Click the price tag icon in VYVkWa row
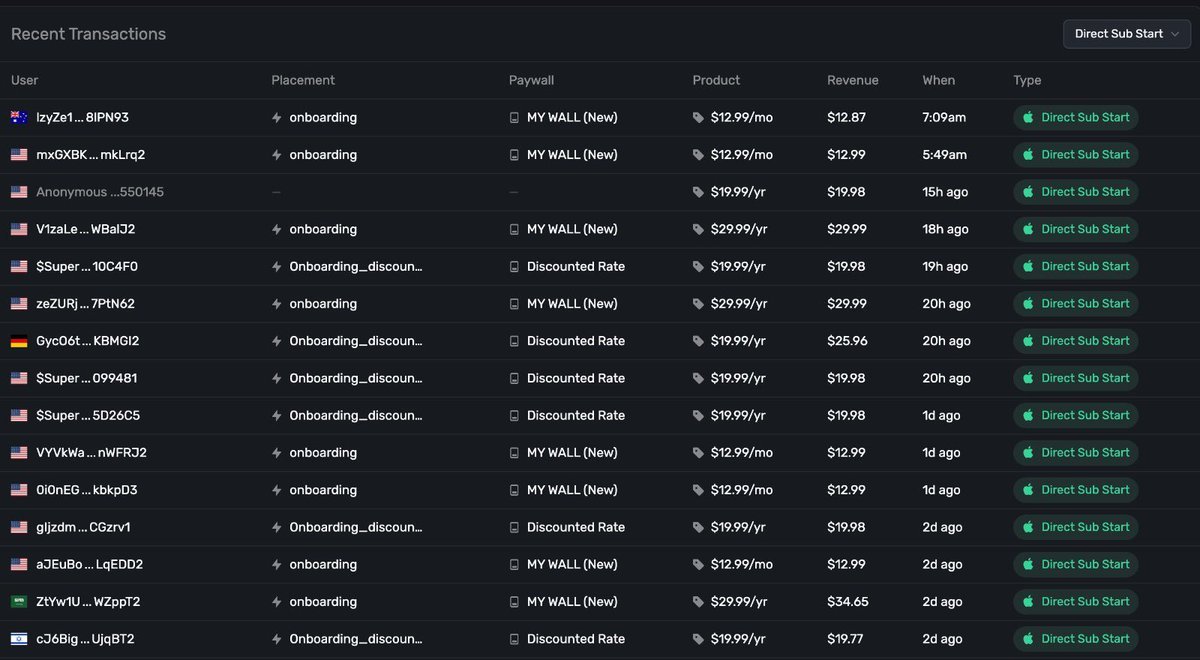 pyautogui.click(x=698, y=453)
